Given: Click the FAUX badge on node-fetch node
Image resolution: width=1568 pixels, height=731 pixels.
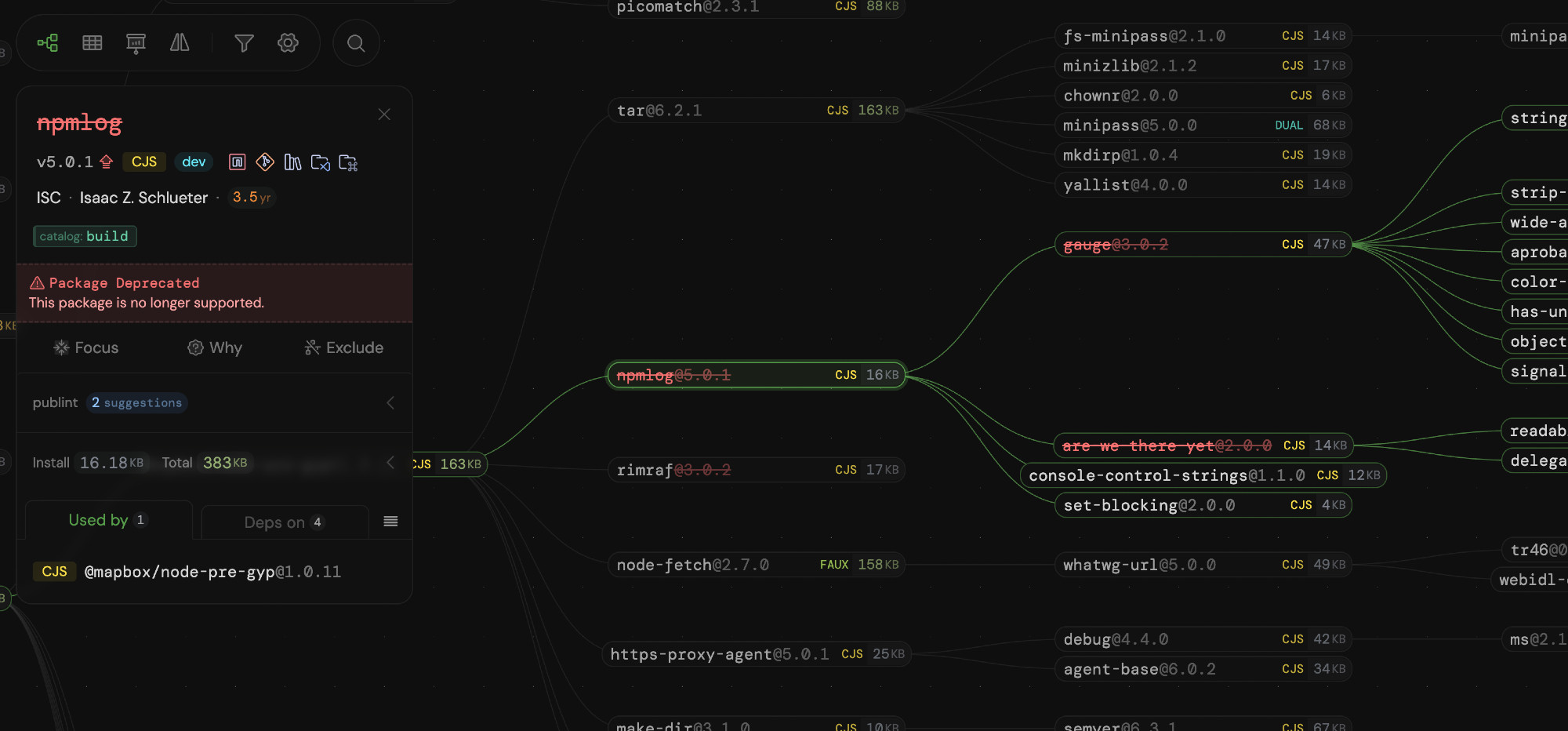Looking at the screenshot, I should [x=834, y=565].
